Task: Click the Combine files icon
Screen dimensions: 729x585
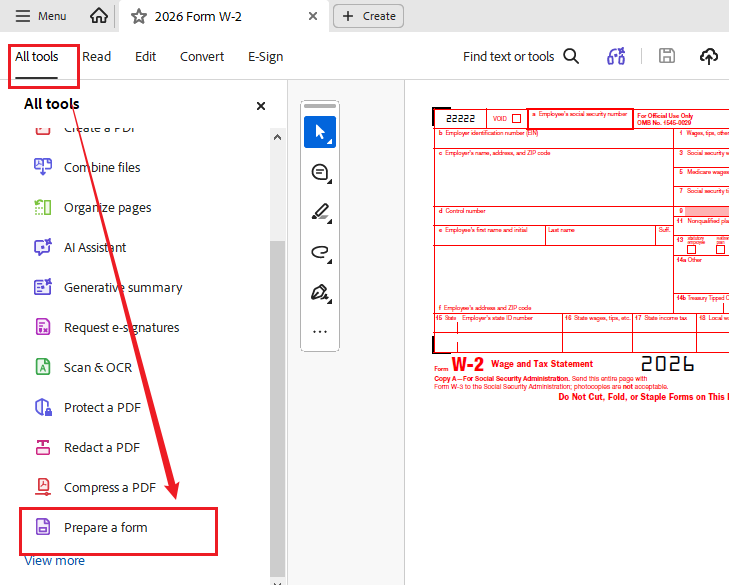Action: [x=43, y=166]
